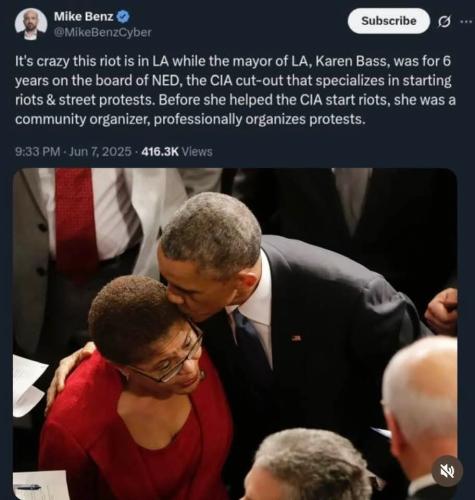Screen dimensions: 475x500
Task: Click the blue verified badge
Action: [124, 16]
